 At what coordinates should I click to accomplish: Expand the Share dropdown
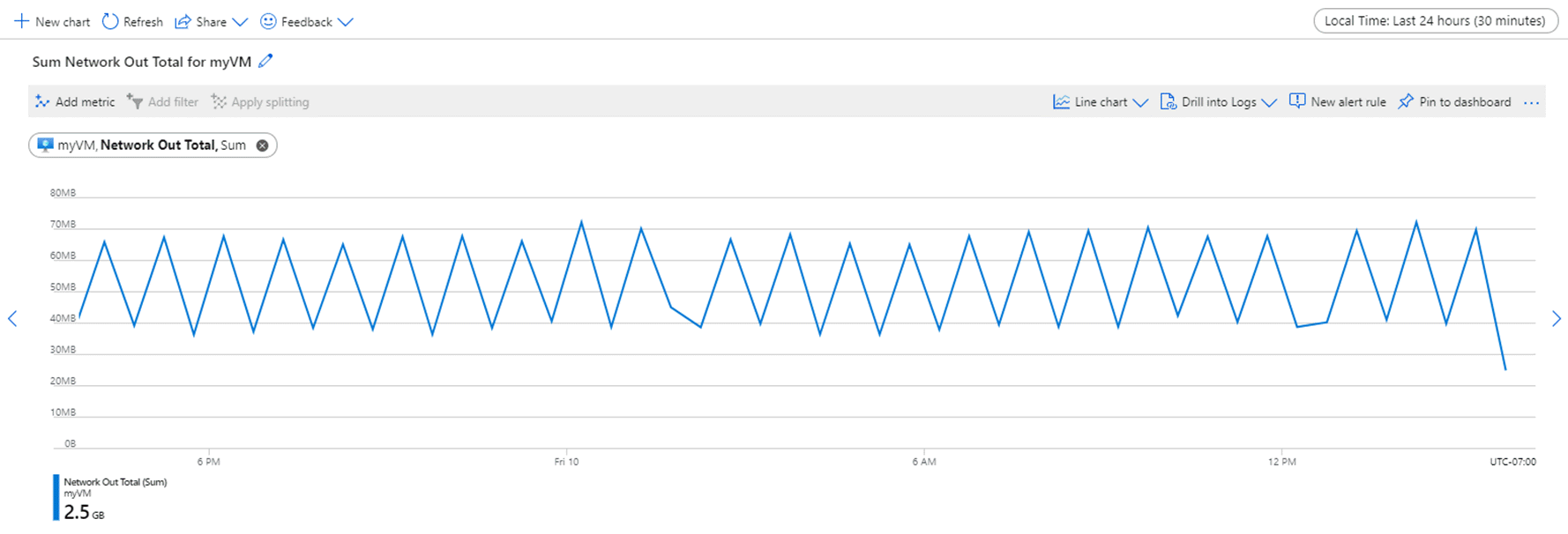[239, 21]
